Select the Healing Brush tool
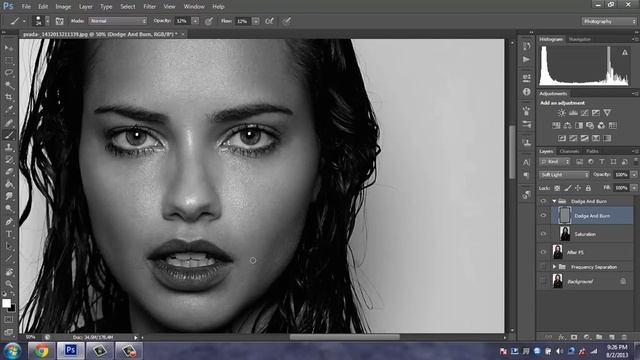This screenshot has width=640, height=360. 9,122
